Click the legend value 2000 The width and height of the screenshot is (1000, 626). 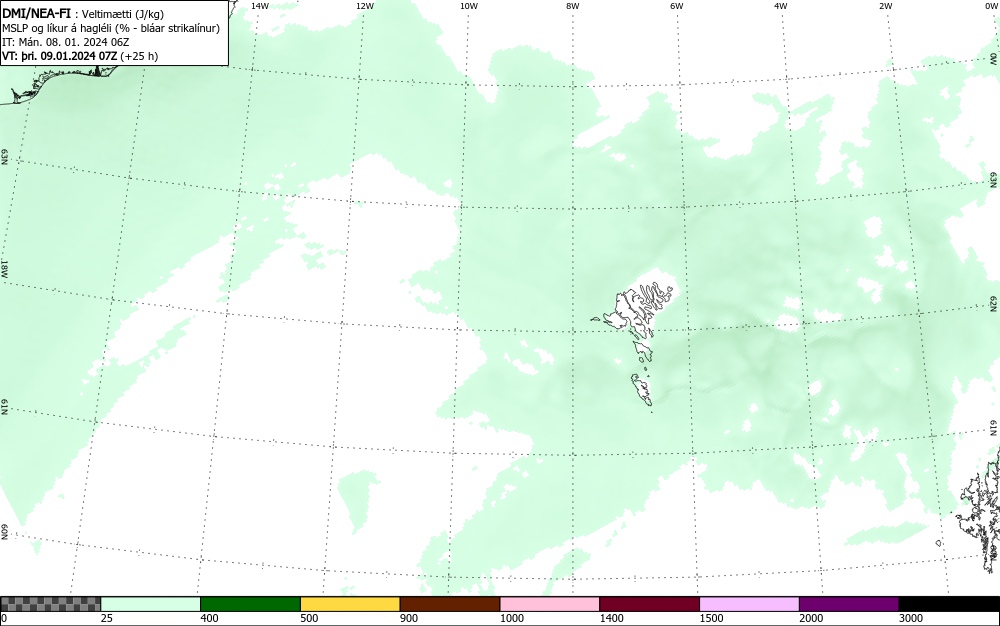click(811, 618)
